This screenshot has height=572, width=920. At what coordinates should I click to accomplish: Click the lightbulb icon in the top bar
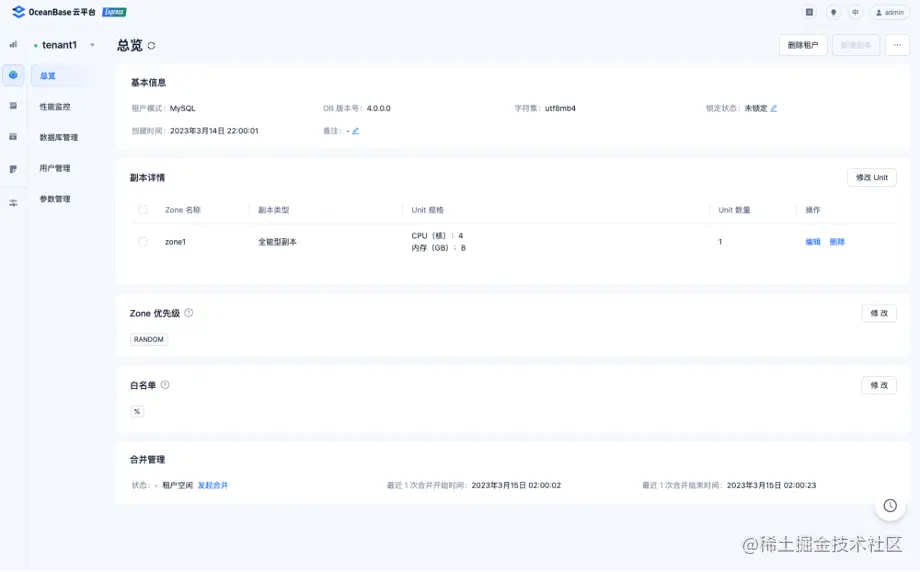pyautogui.click(x=833, y=12)
